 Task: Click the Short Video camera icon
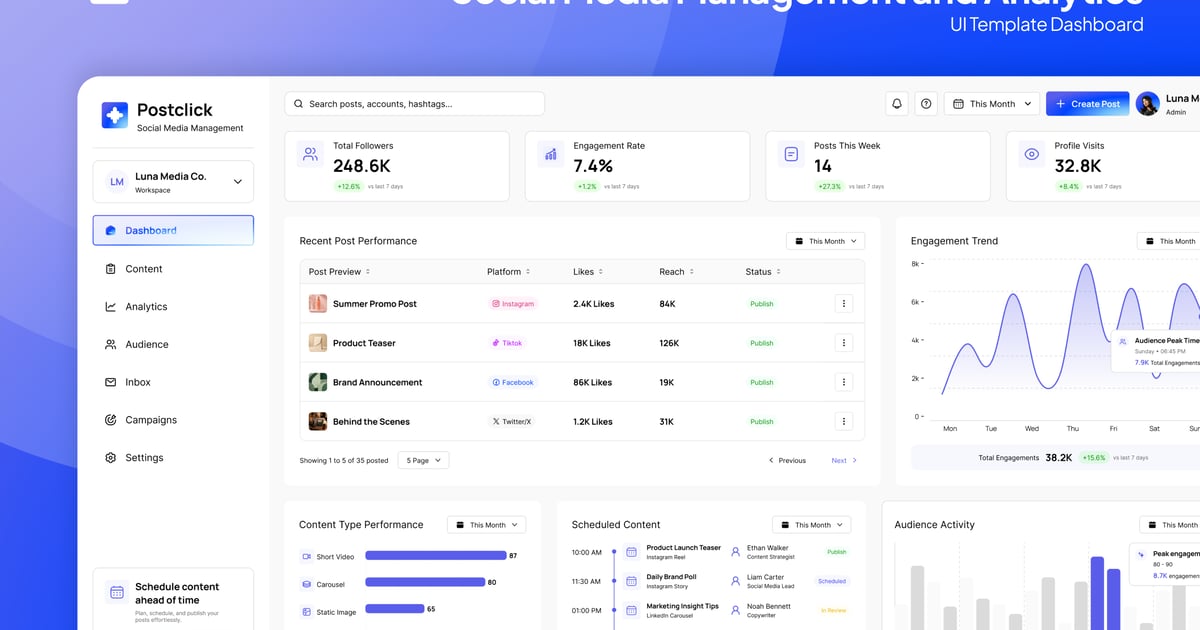[x=307, y=556]
